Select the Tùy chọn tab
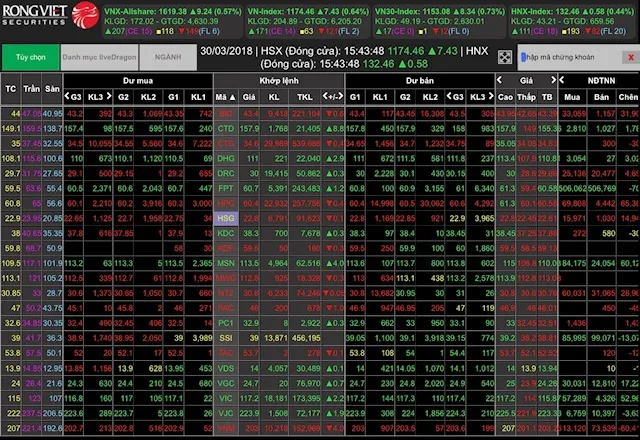Viewport: 640px width, 440px height. point(28,57)
